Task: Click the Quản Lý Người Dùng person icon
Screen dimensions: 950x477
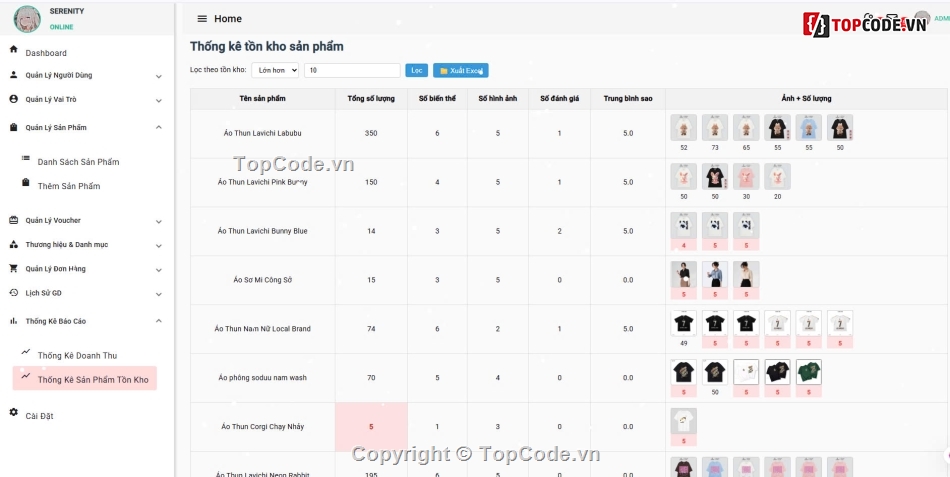Action: point(13,75)
